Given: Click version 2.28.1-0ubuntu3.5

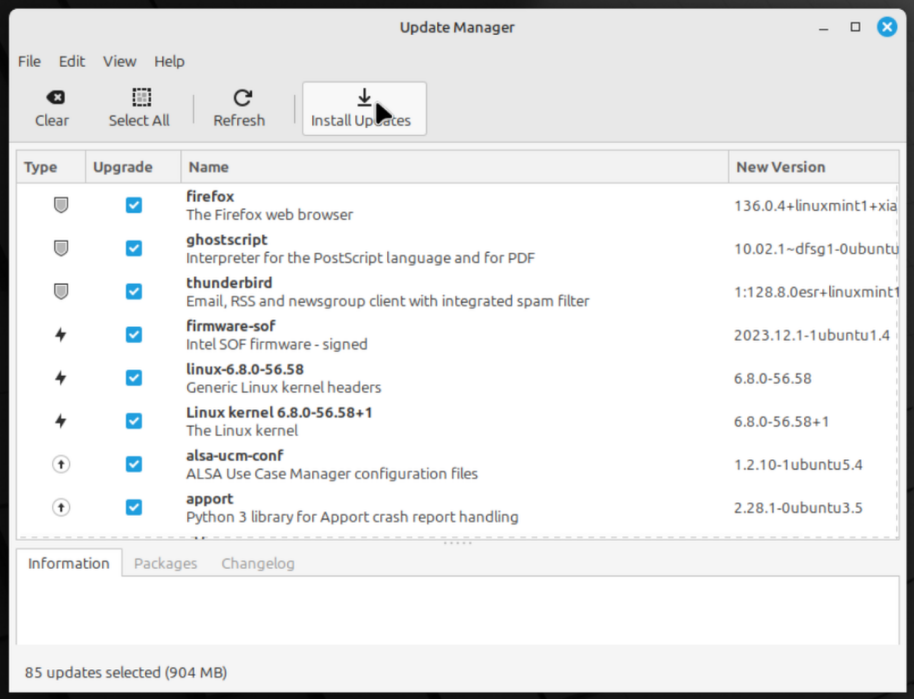Looking at the screenshot, I should pos(798,508).
